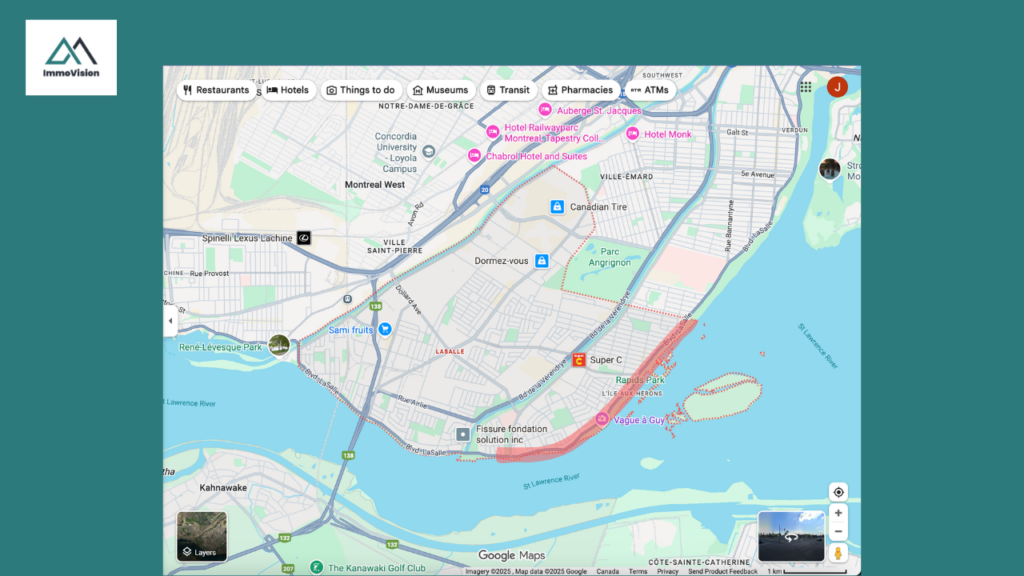Click the Send Product Feedback link
This screenshot has height=576, width=1024.
[722, 571]
